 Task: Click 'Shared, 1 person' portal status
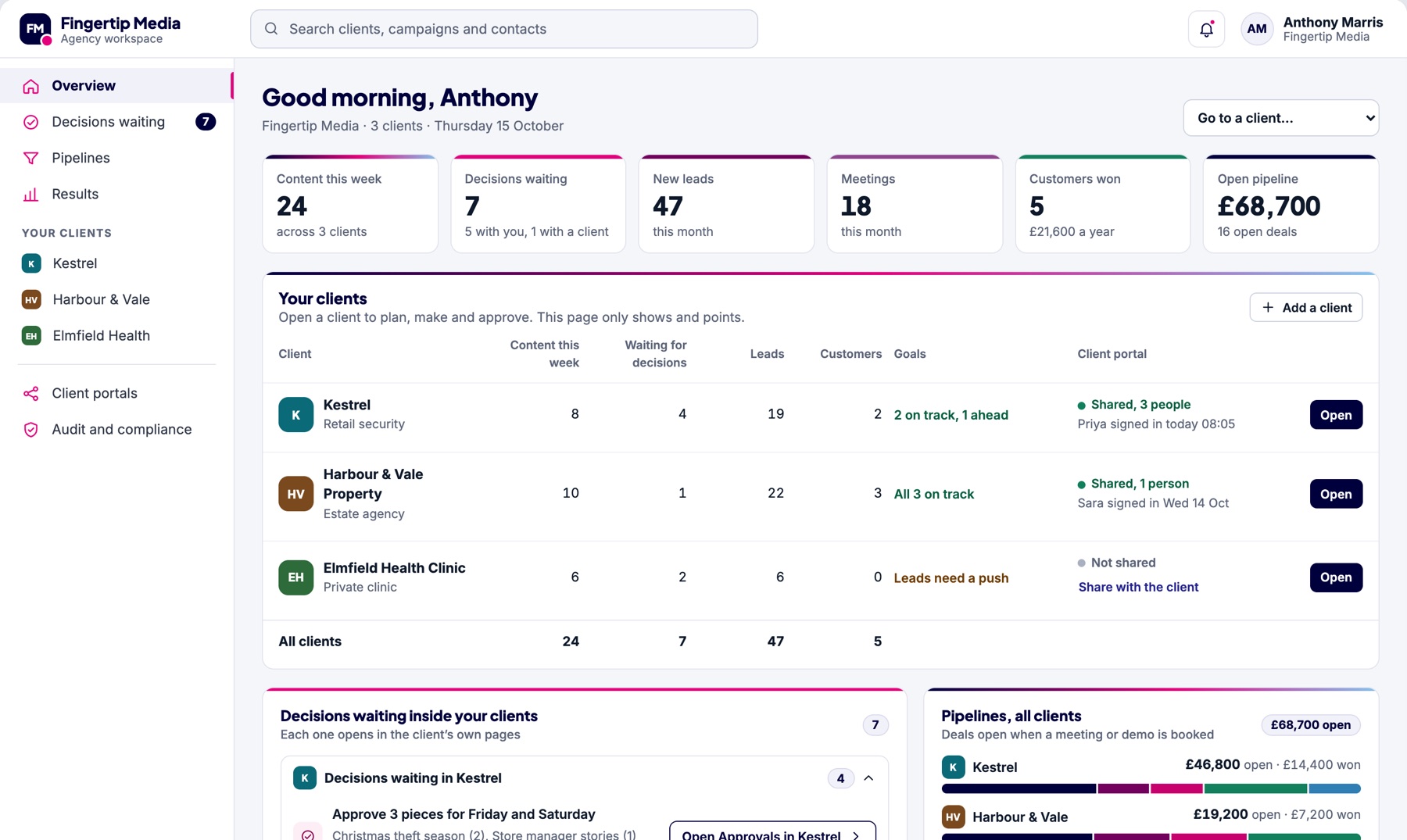pyautogui.click(x=1133, y=484)
